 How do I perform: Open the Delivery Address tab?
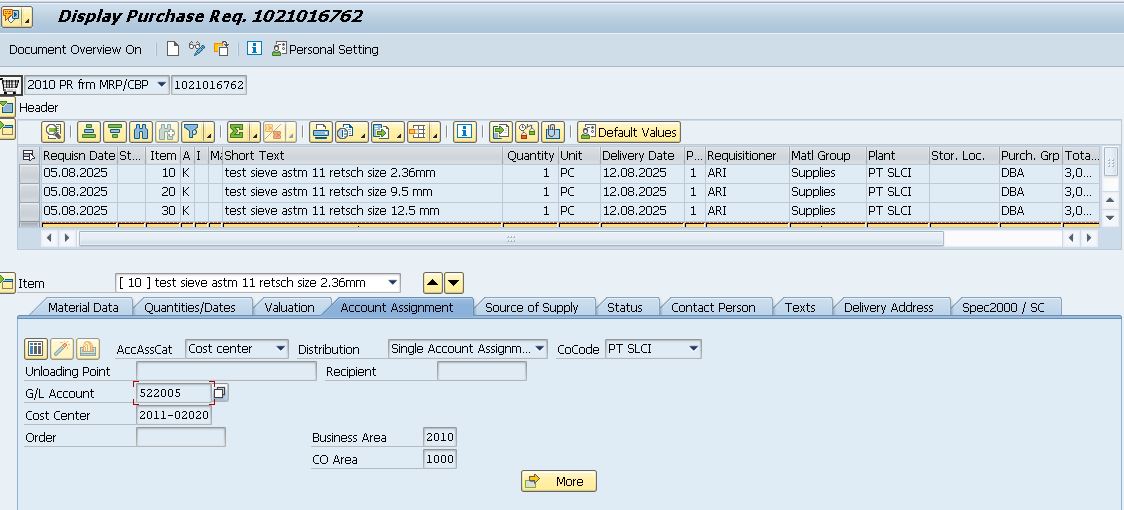[888, 307]
